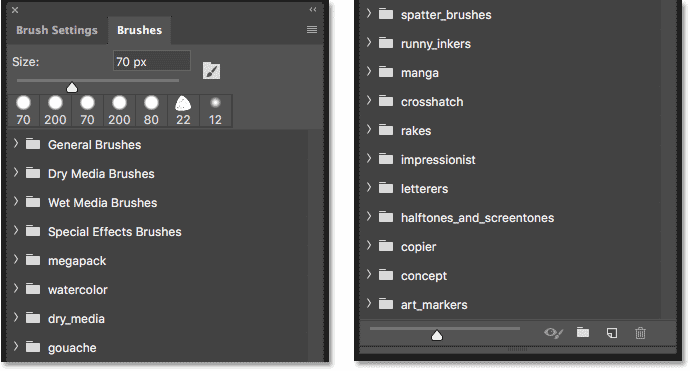Screen dimensions: 690x371
Task: Select the first recent brush preset sized 70
Action: [23, 111]
